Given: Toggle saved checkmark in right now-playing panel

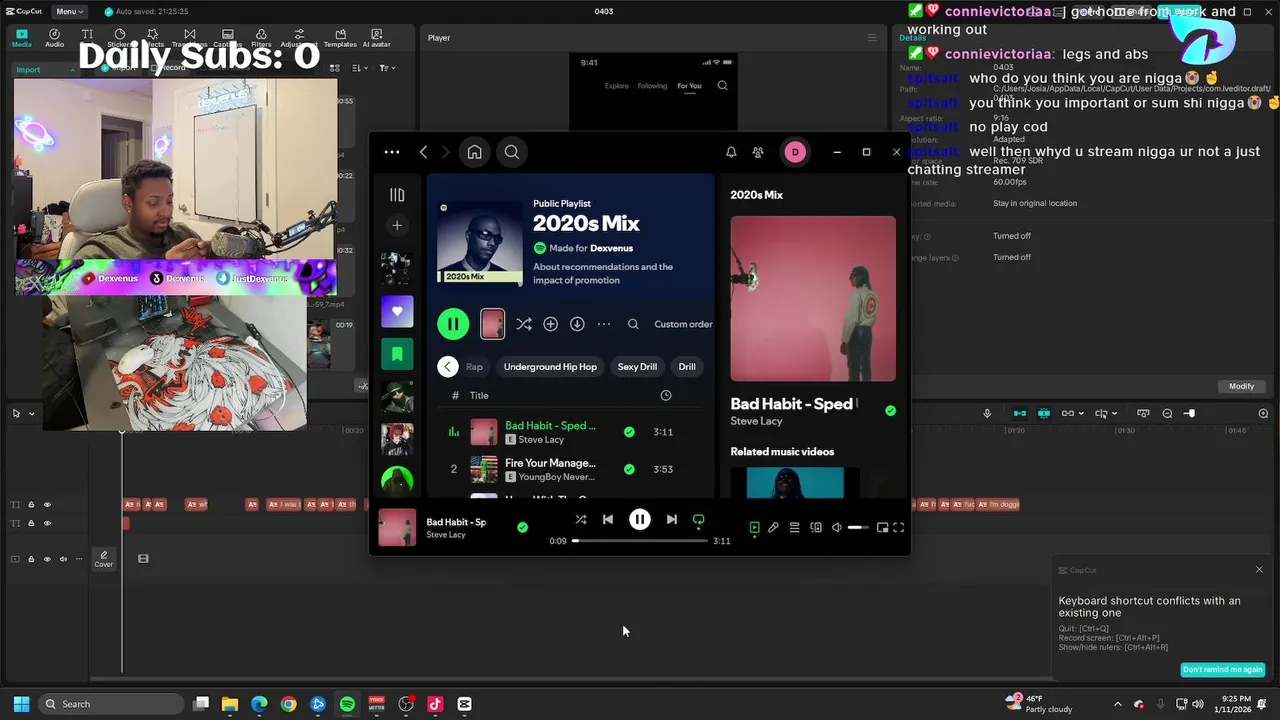Looking at the screenshot, I should pos(890,410).
